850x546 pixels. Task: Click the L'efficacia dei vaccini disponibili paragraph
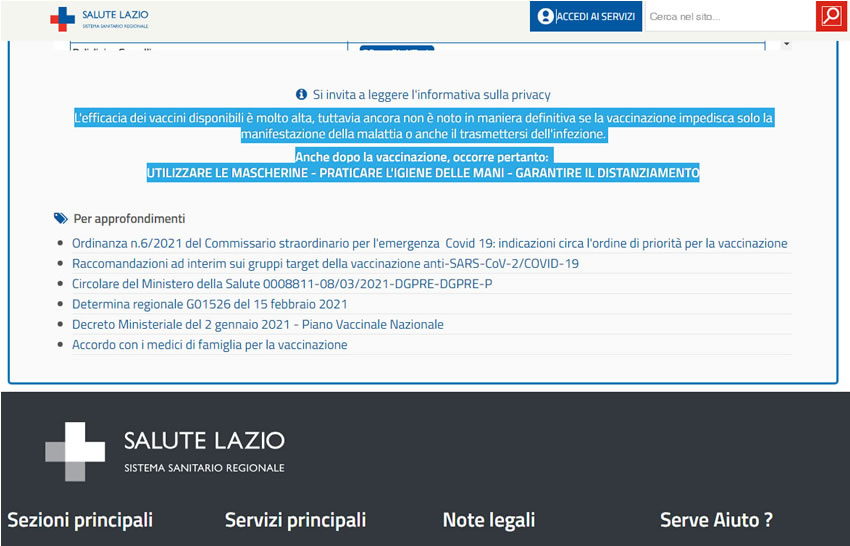tap(423, 126)
